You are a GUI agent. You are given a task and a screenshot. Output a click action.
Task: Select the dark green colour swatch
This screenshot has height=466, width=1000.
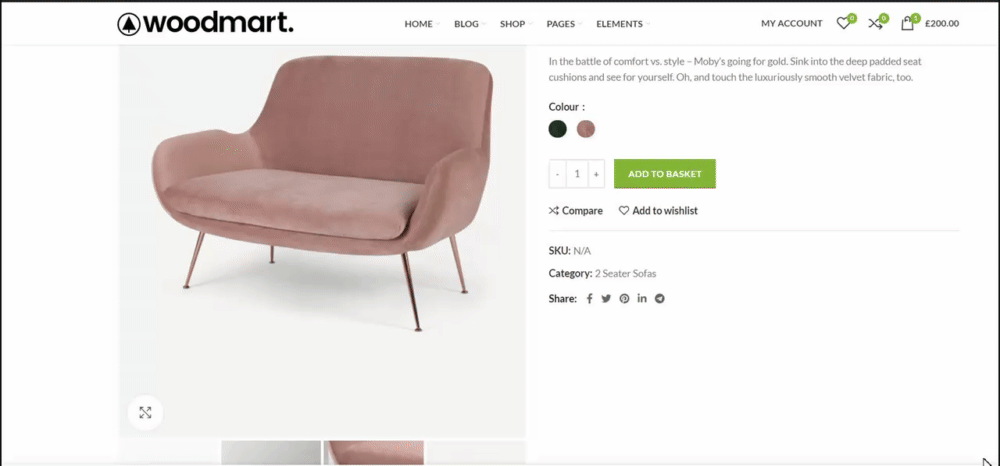[x=557, y=129]
